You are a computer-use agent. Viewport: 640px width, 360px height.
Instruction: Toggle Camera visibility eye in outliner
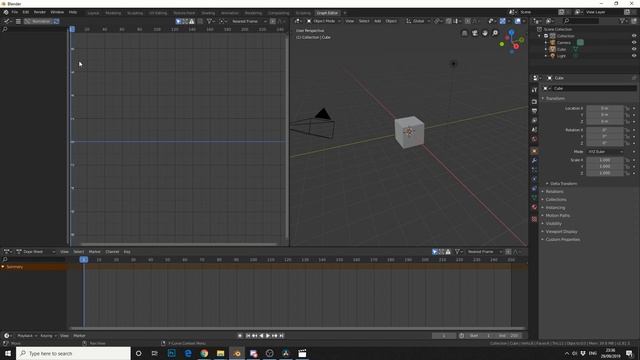coord(634,42)
